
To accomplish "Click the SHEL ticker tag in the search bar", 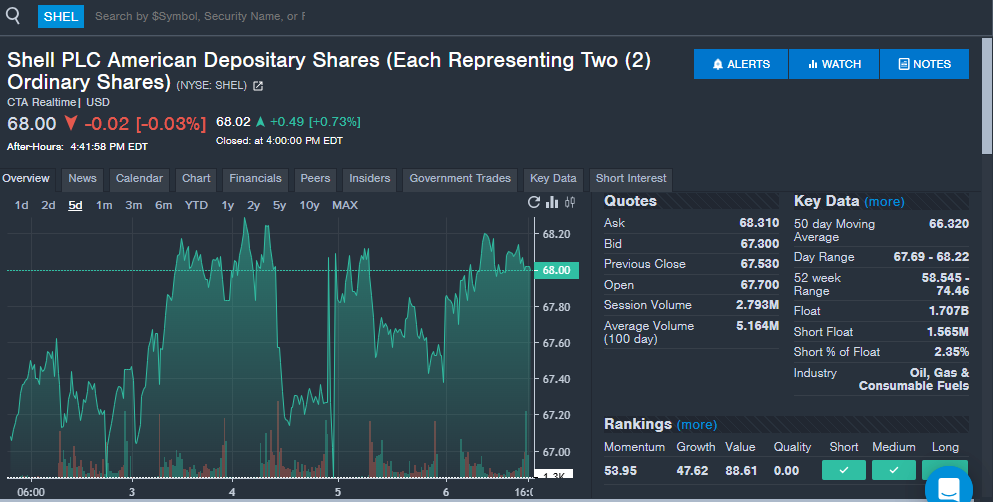I will tap(61, 16).
